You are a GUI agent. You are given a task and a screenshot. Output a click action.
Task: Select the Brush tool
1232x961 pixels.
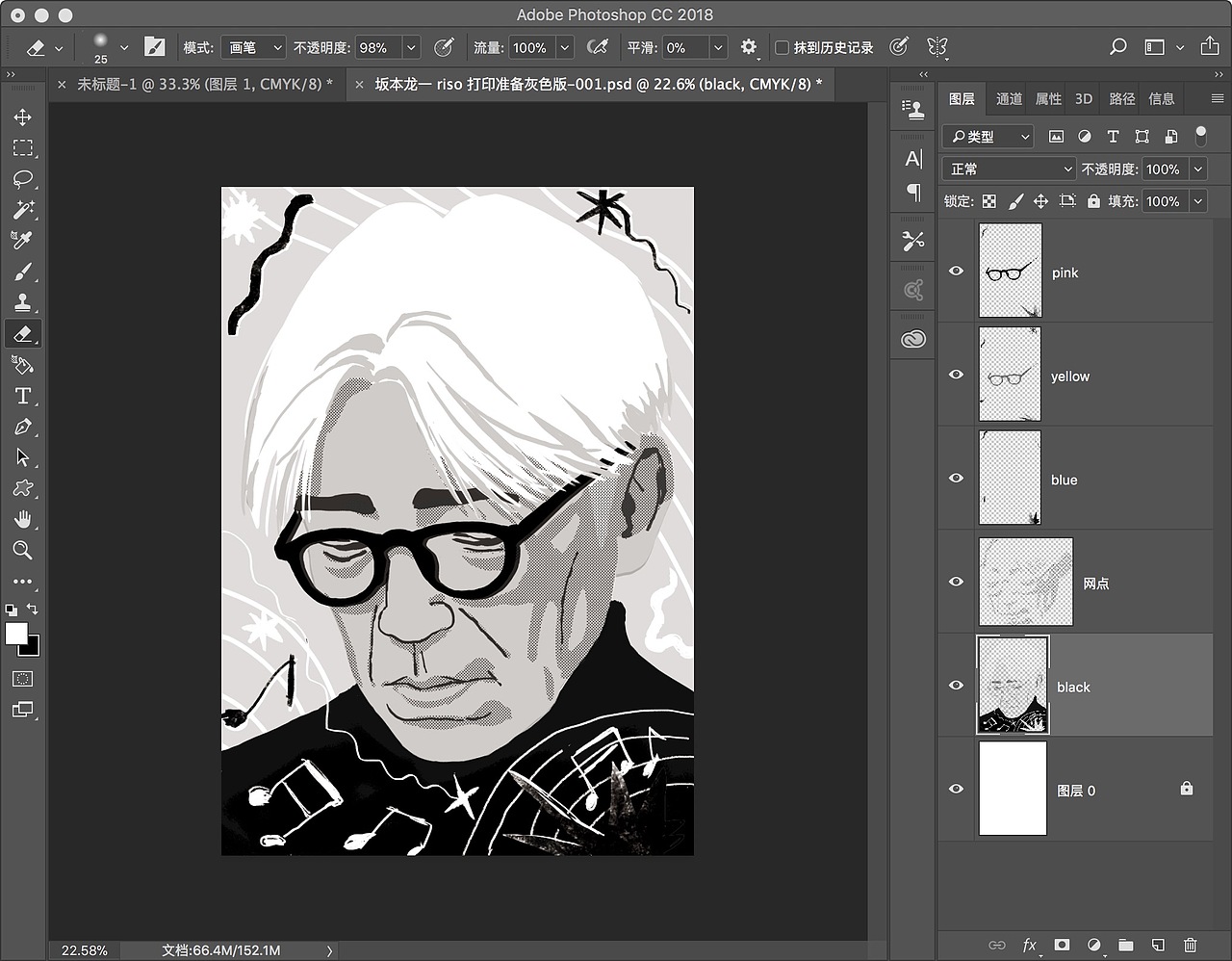pyautogui.click(x=23, y=272)
